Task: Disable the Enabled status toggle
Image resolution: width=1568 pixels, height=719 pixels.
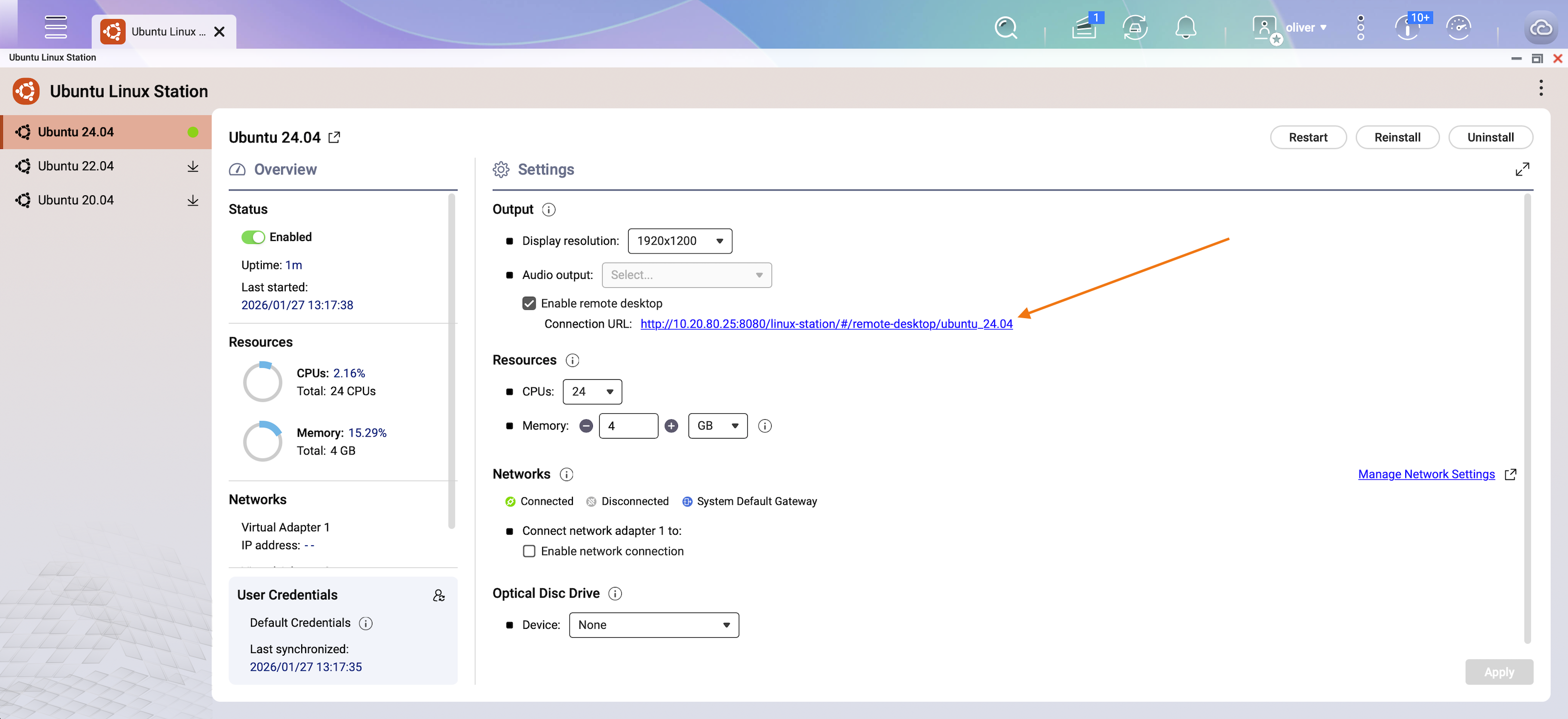Action: coord(253,237)
